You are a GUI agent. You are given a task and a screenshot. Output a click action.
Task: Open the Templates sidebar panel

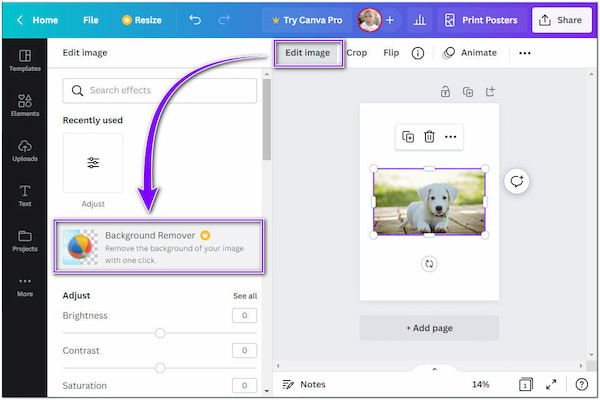[x=24, y=60]
